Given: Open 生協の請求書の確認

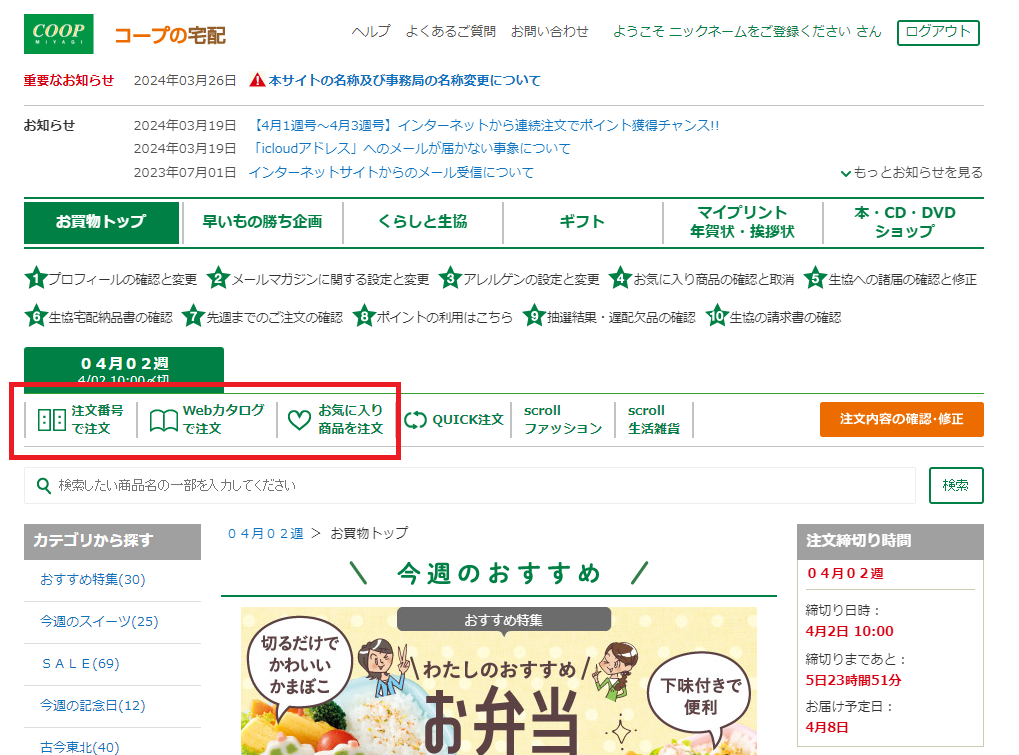Looking at the screenshot, I should coord(785,317).
